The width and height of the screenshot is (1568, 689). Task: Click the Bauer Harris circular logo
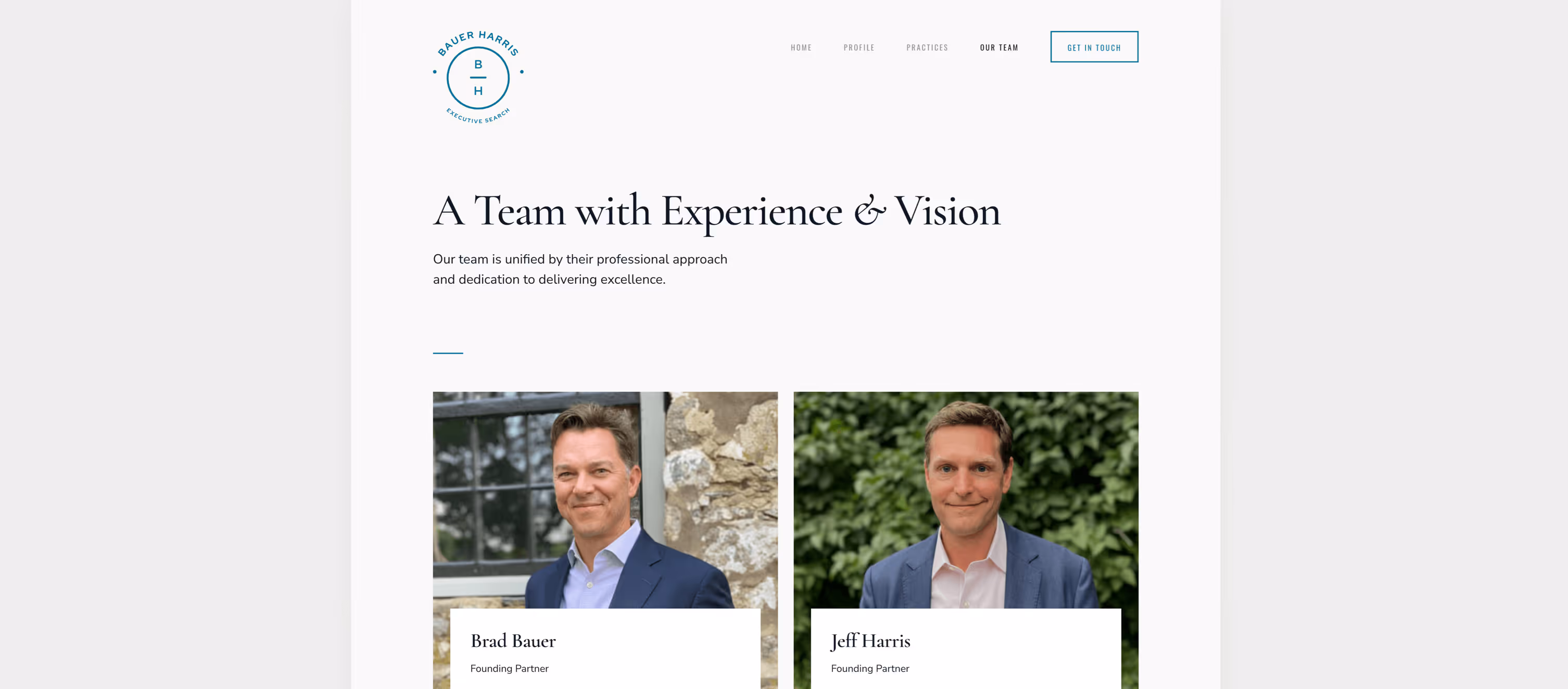point(478,78)
